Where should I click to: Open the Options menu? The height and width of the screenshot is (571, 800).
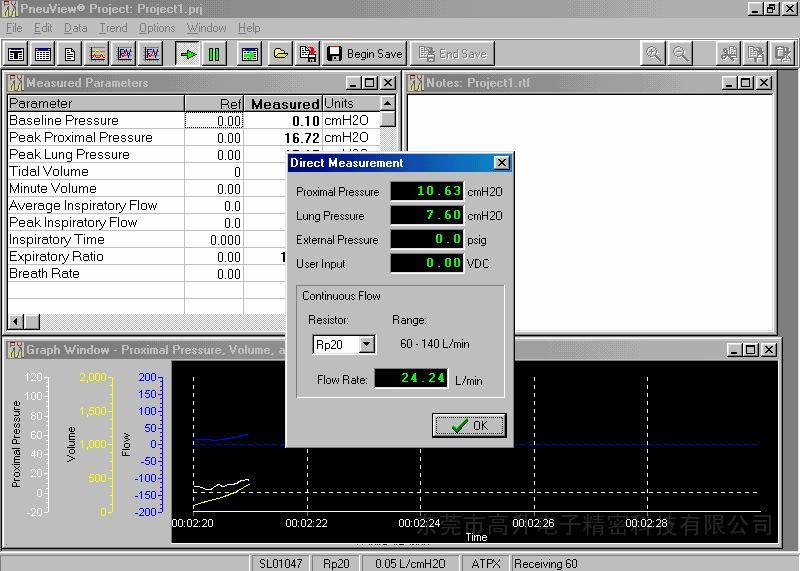(x=156, y=28)
